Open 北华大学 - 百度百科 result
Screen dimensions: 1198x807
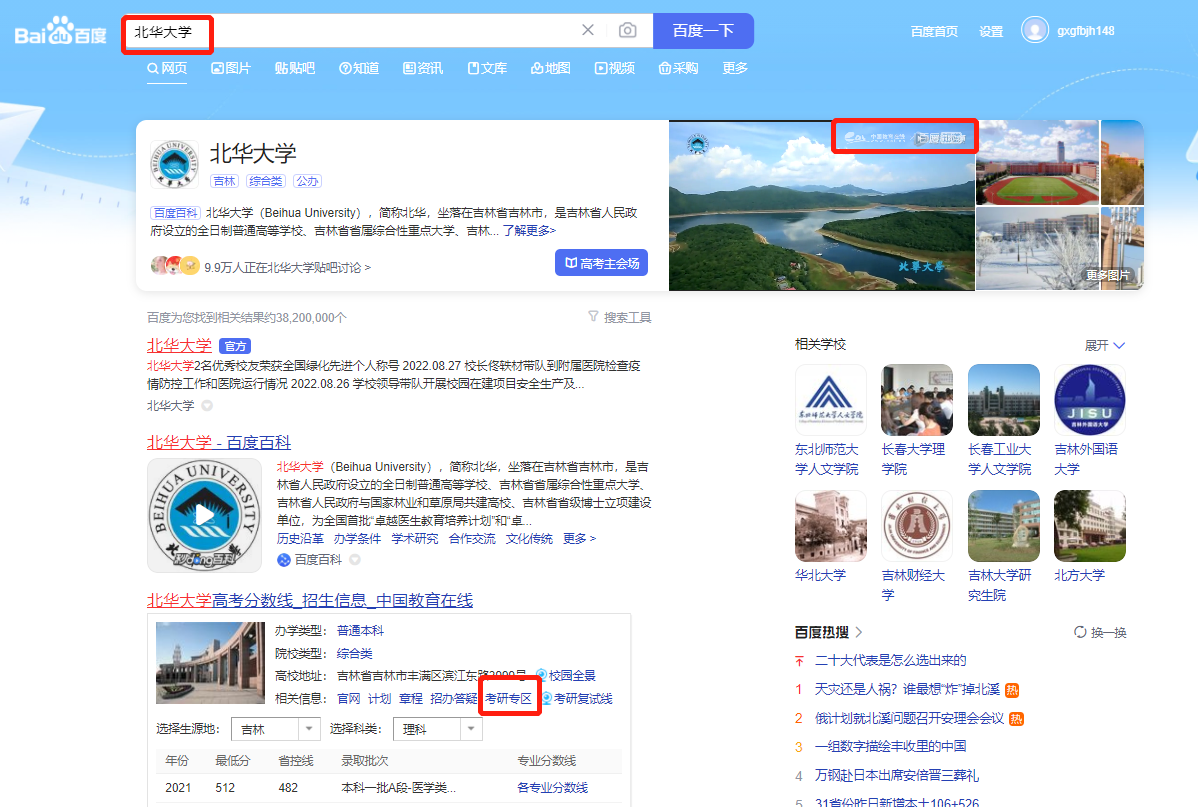click(x=219, y=442)
